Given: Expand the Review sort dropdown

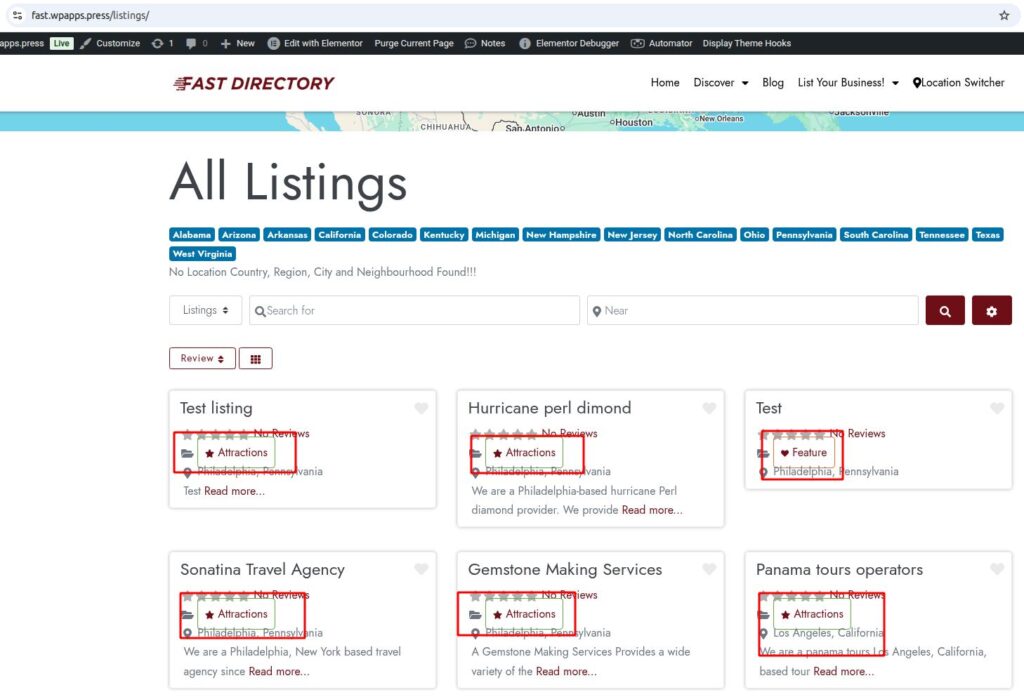Looking at the screenshot, I should tap(202, 359).
